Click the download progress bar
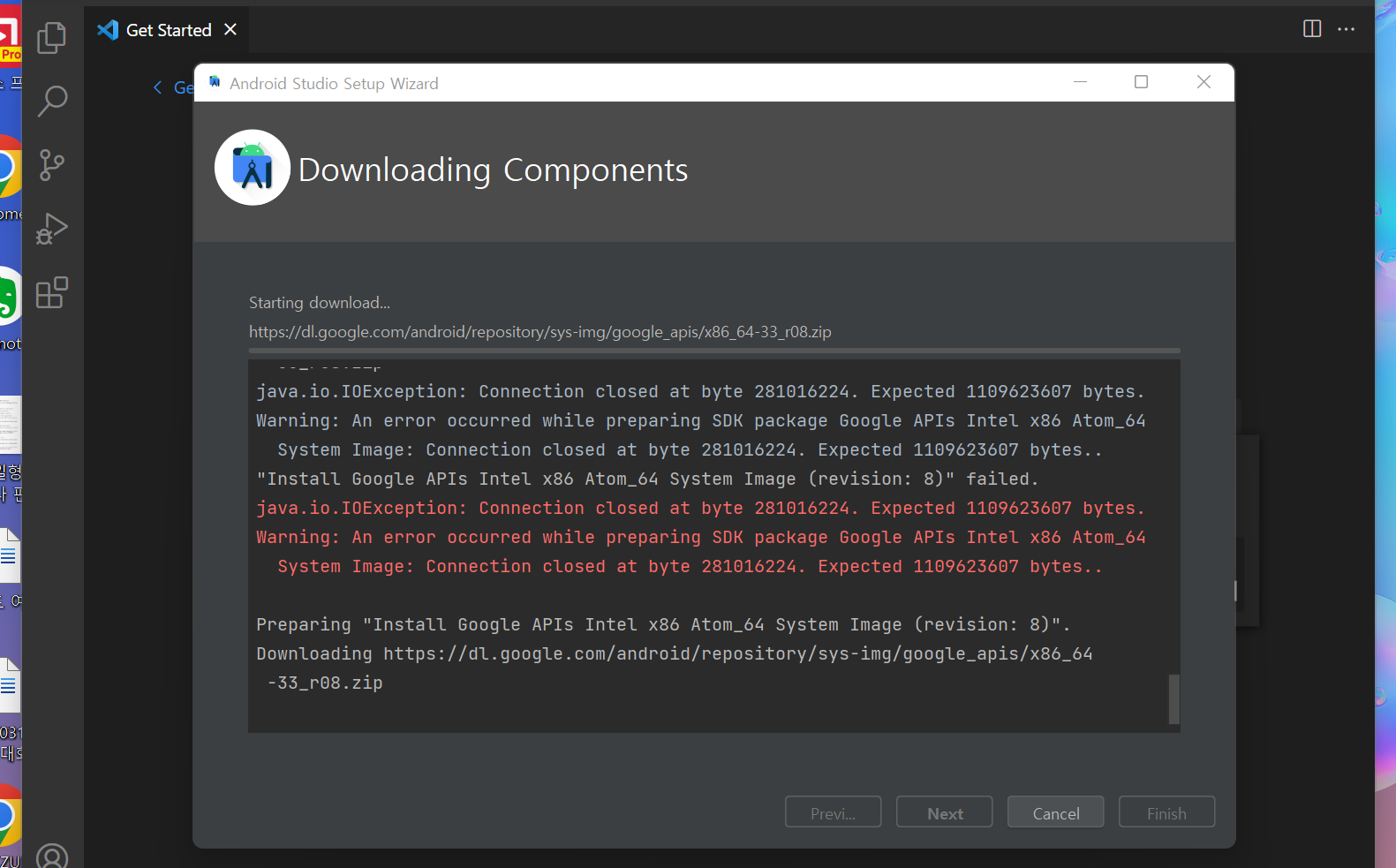The height and width of the screenshot is (868, 1396). coord(714,351)
